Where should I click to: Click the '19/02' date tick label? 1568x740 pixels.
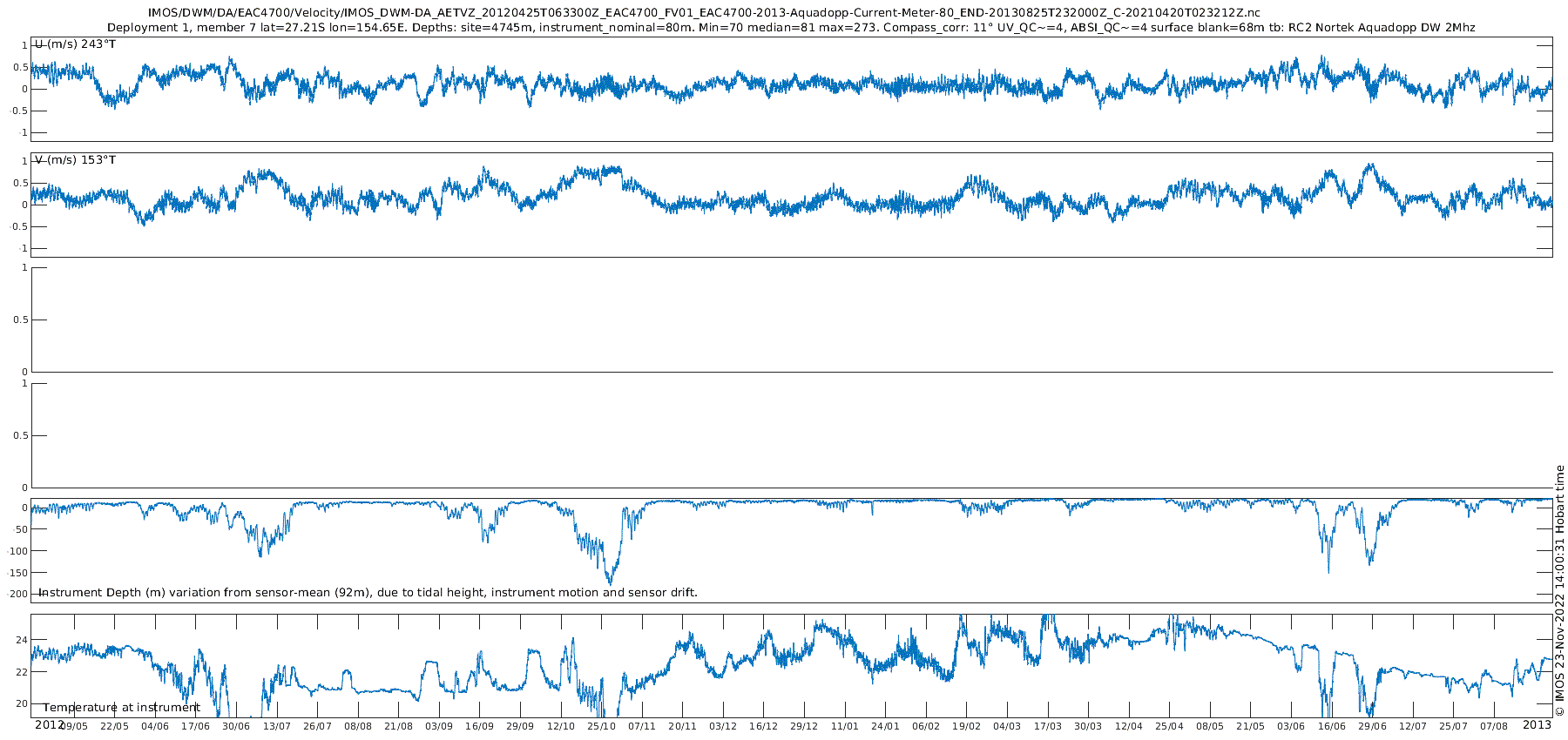point(966,726)
